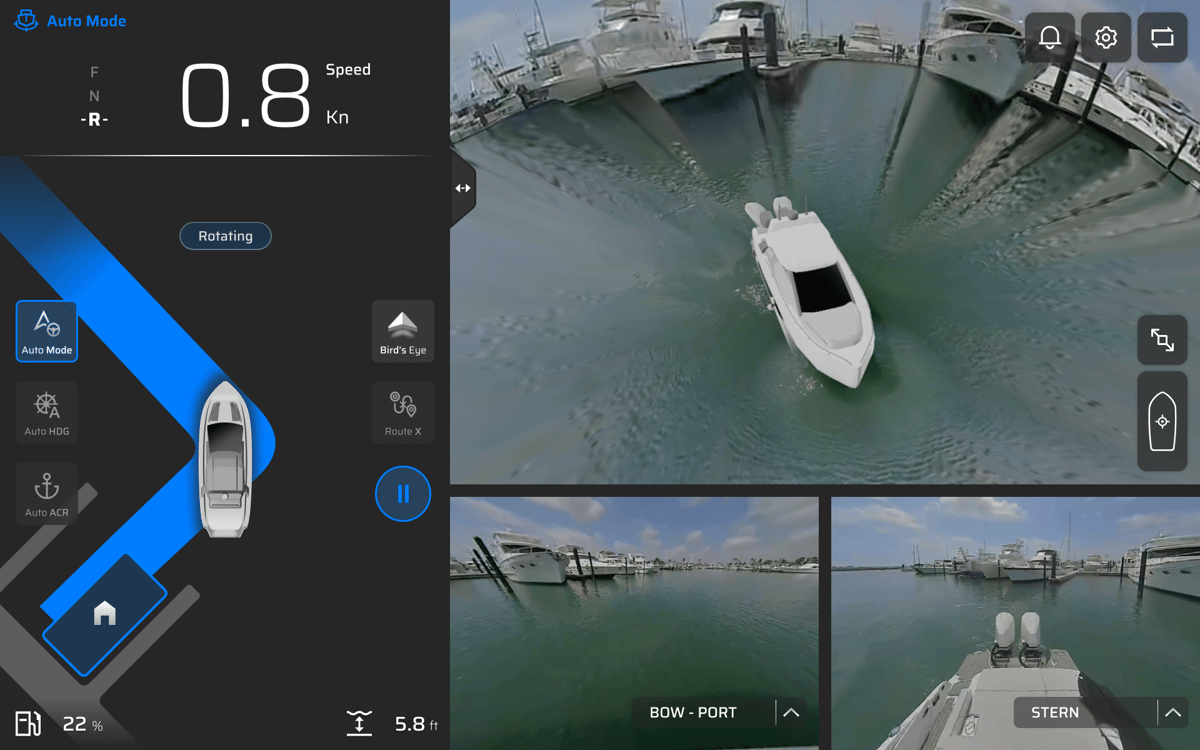Click the water depth icon
The width and height of the screenshot is (1200, 750).
pos(359,723)
